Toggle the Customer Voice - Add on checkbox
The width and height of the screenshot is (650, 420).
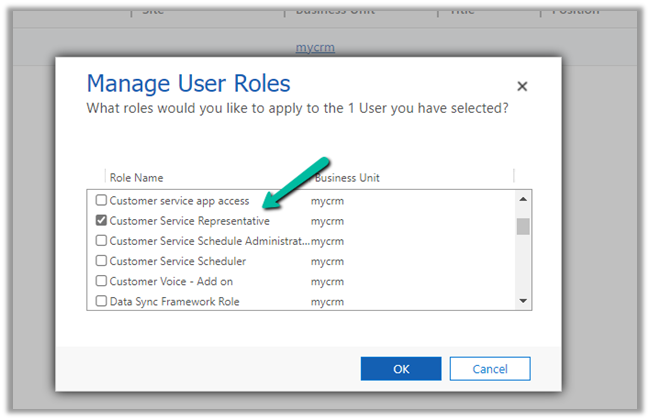(x=101, y=281)
